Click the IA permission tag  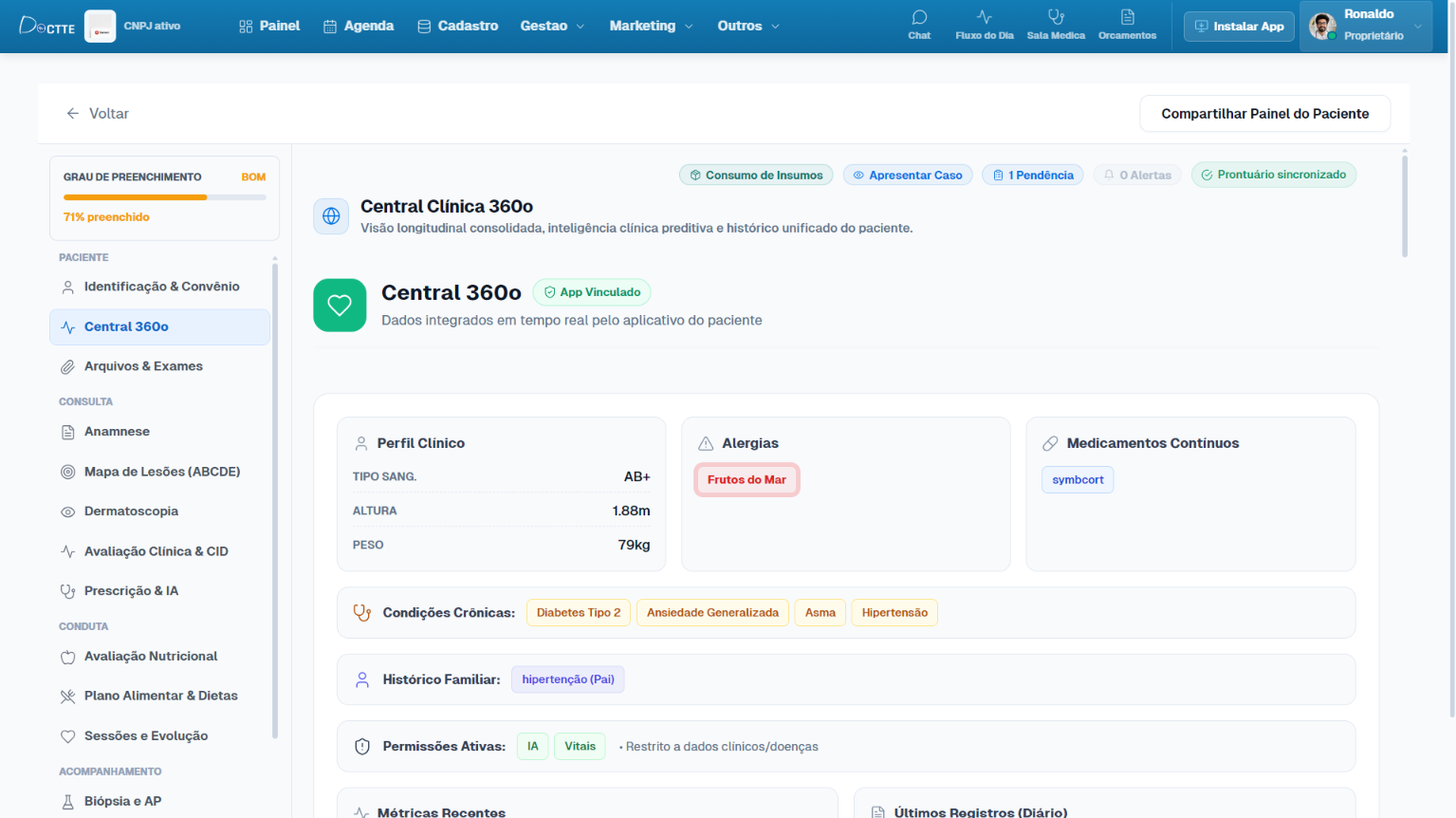(x=533, y=747)
